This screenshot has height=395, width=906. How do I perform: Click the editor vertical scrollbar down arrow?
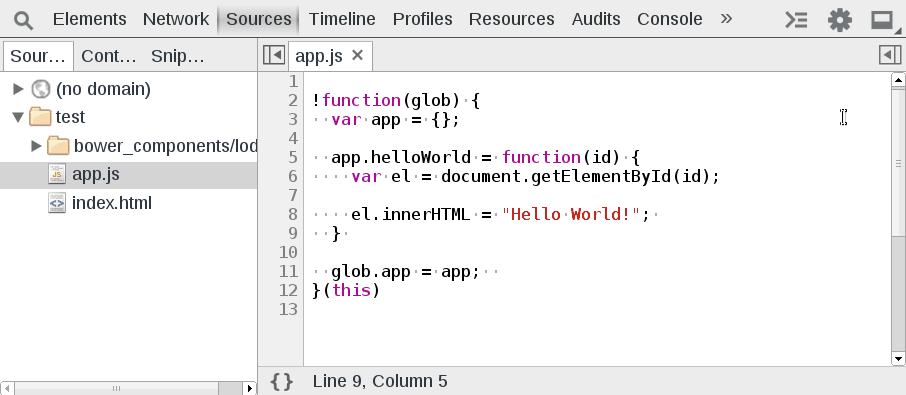click(898, 359)
